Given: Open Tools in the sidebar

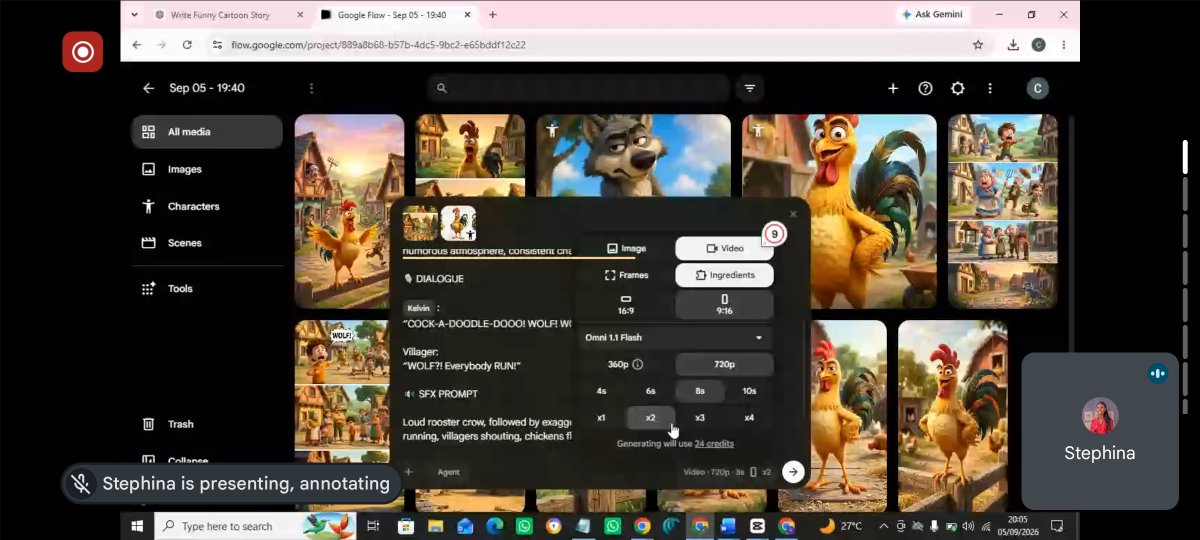Looking at the screenshot, I should (x=207, y=289).
